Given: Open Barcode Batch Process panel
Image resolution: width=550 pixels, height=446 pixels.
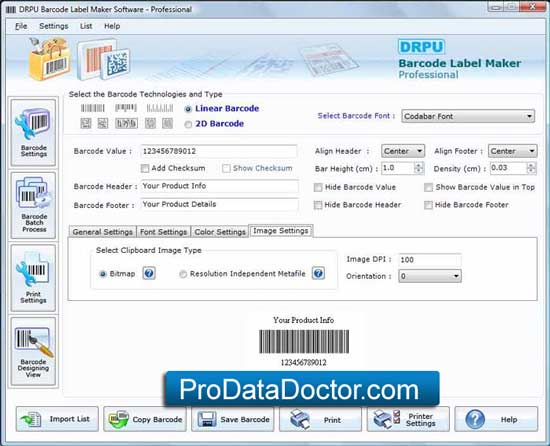Looking at the screenshot, I should (33, 205).
